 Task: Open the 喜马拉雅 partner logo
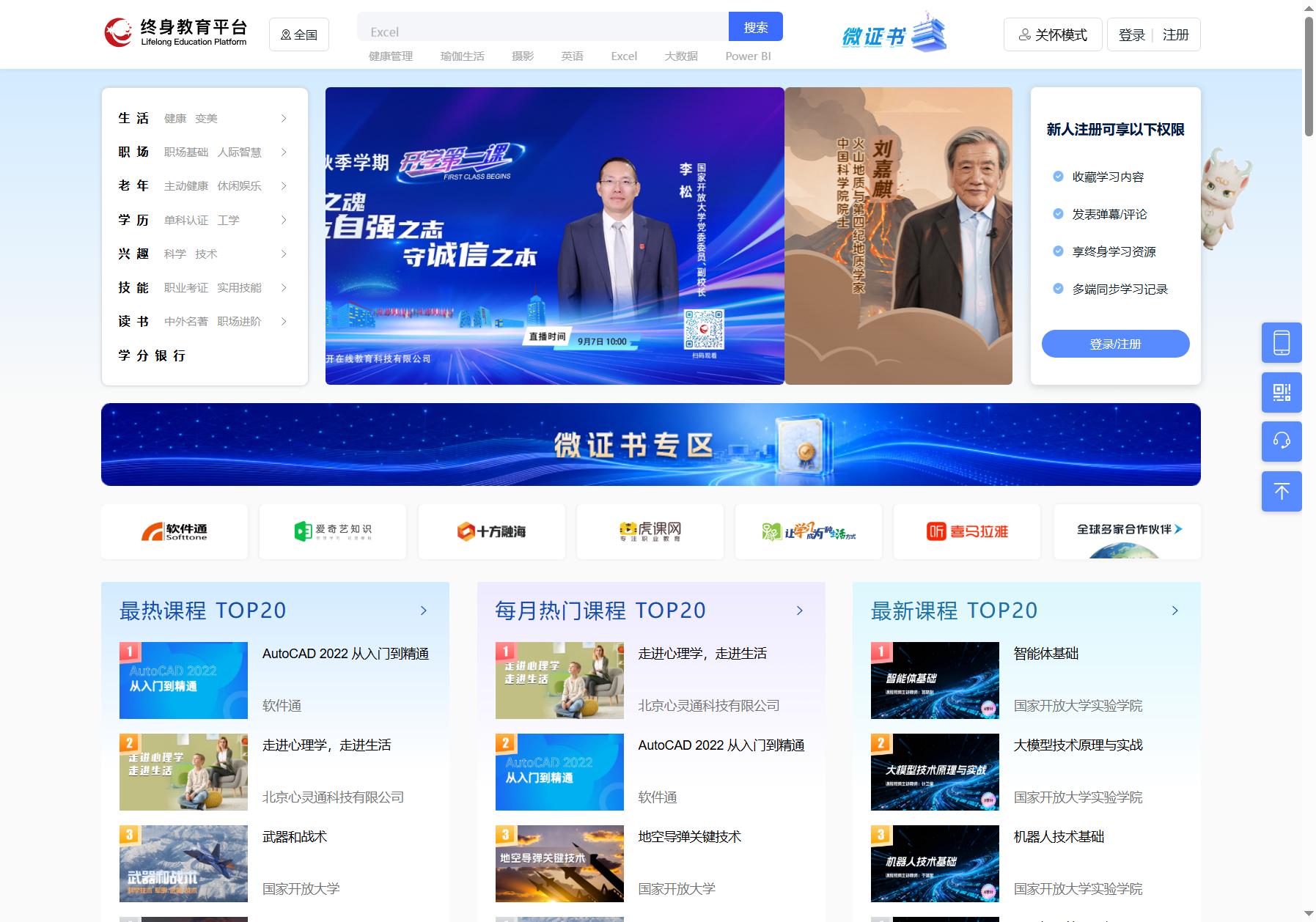(x=967, y=531)
